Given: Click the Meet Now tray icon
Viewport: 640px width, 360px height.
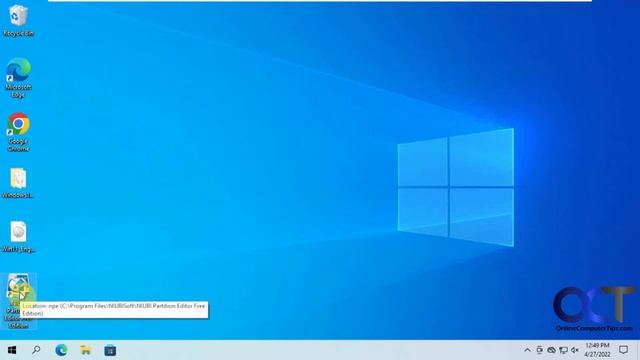Looking at the screenshot, I should 539,350.
